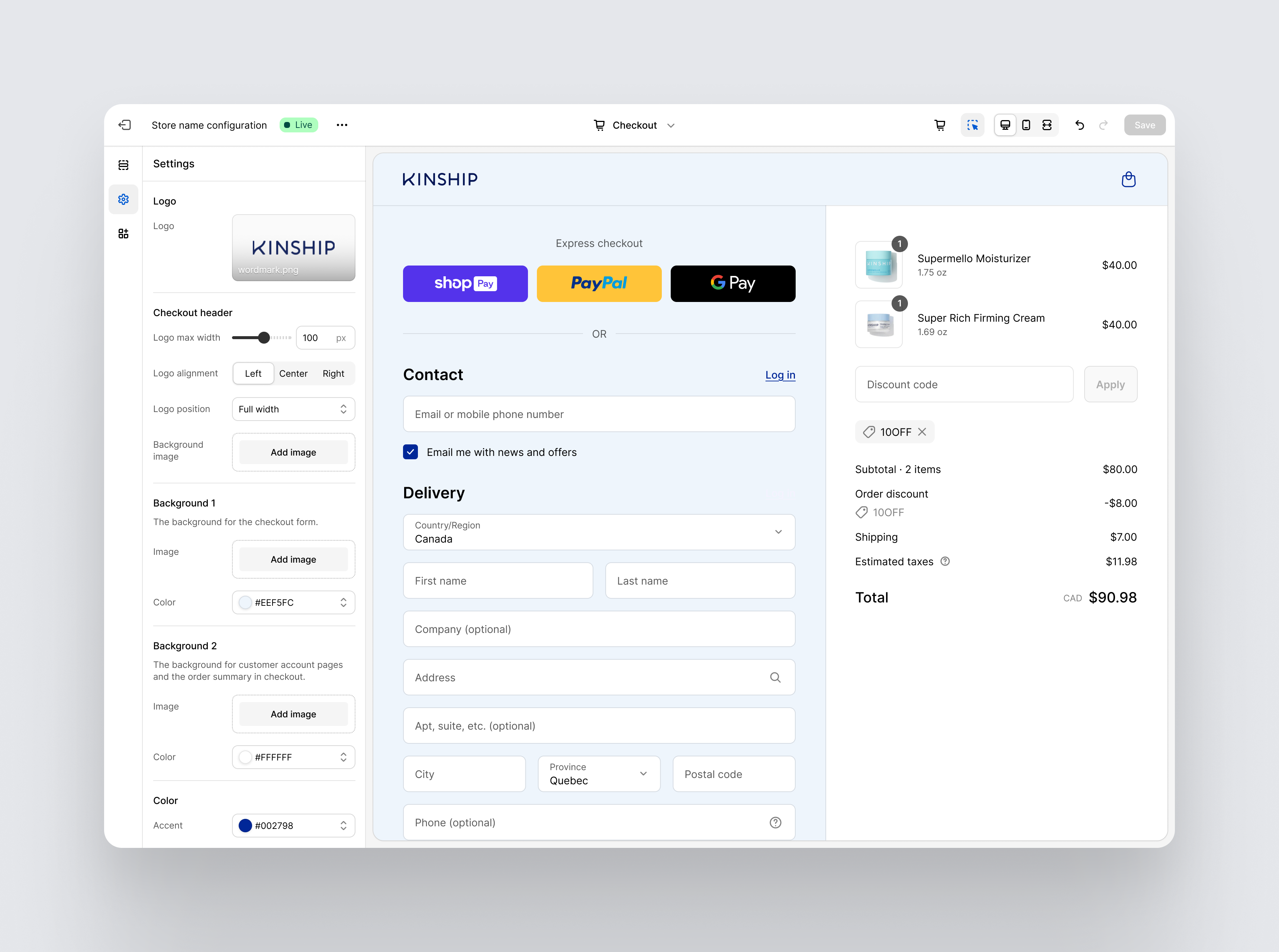Open the Logo position Full width dropdown

click(x=293, y=409)
